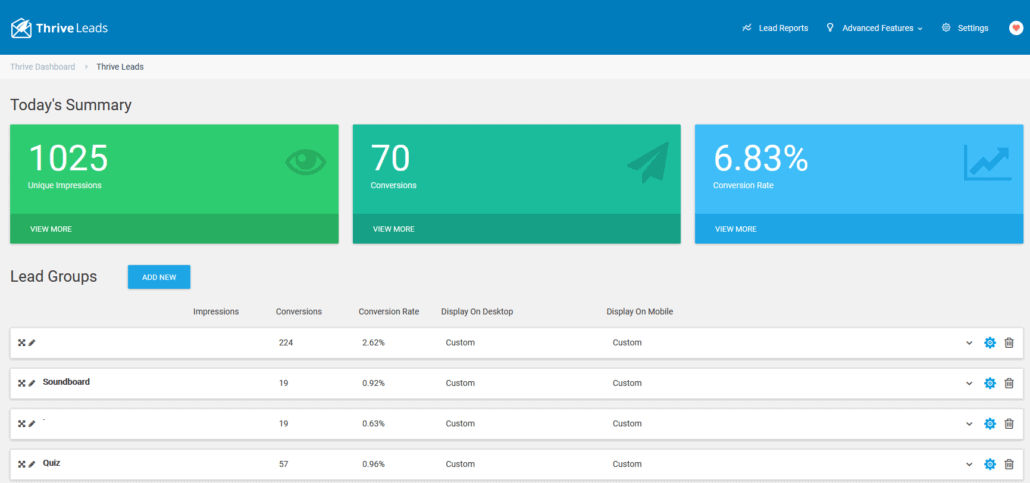
Task: Click the 0.63% conversion rate value
Action: click(373, 424)
